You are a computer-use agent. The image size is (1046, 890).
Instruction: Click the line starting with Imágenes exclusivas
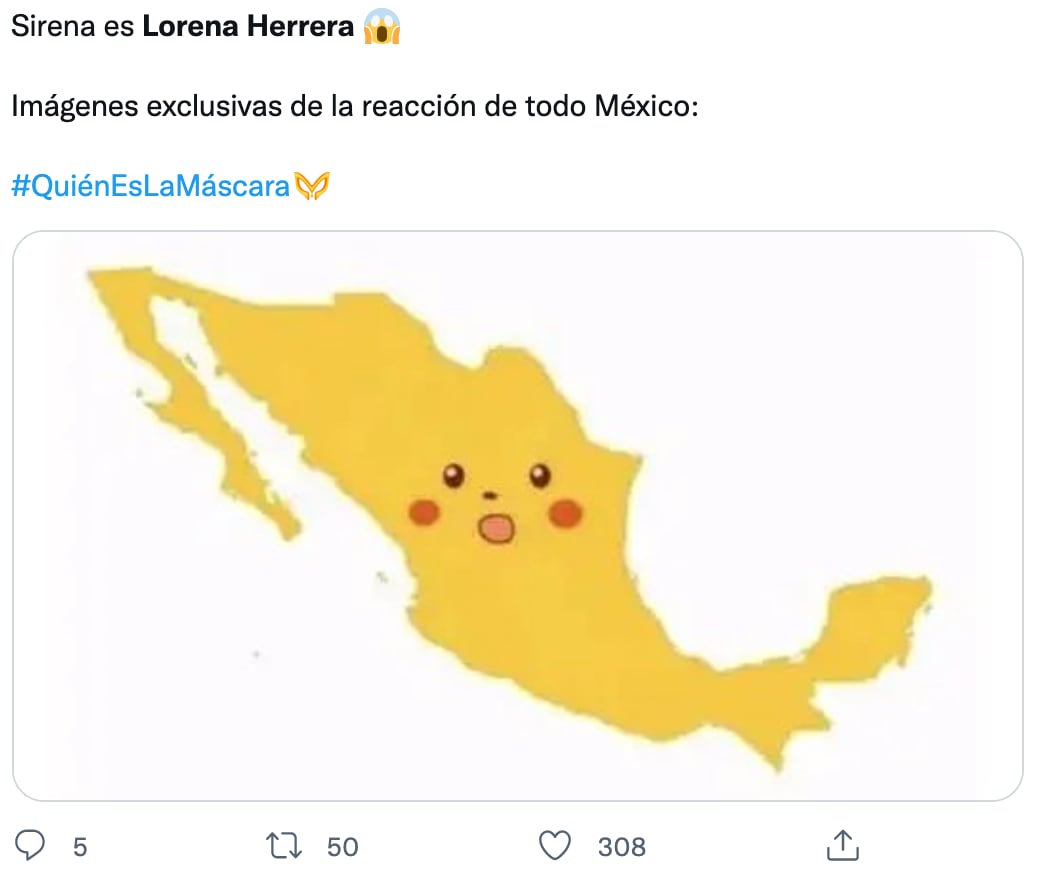pyautogui.click(x=354, y=106)
